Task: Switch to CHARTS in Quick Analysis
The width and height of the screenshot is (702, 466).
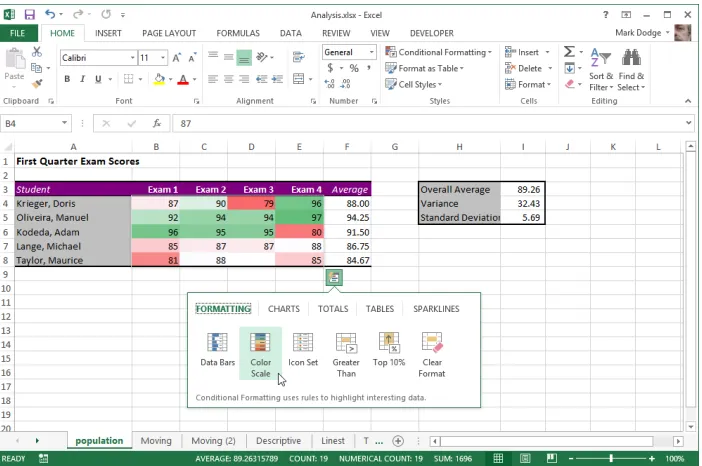Action: point(284,309)
